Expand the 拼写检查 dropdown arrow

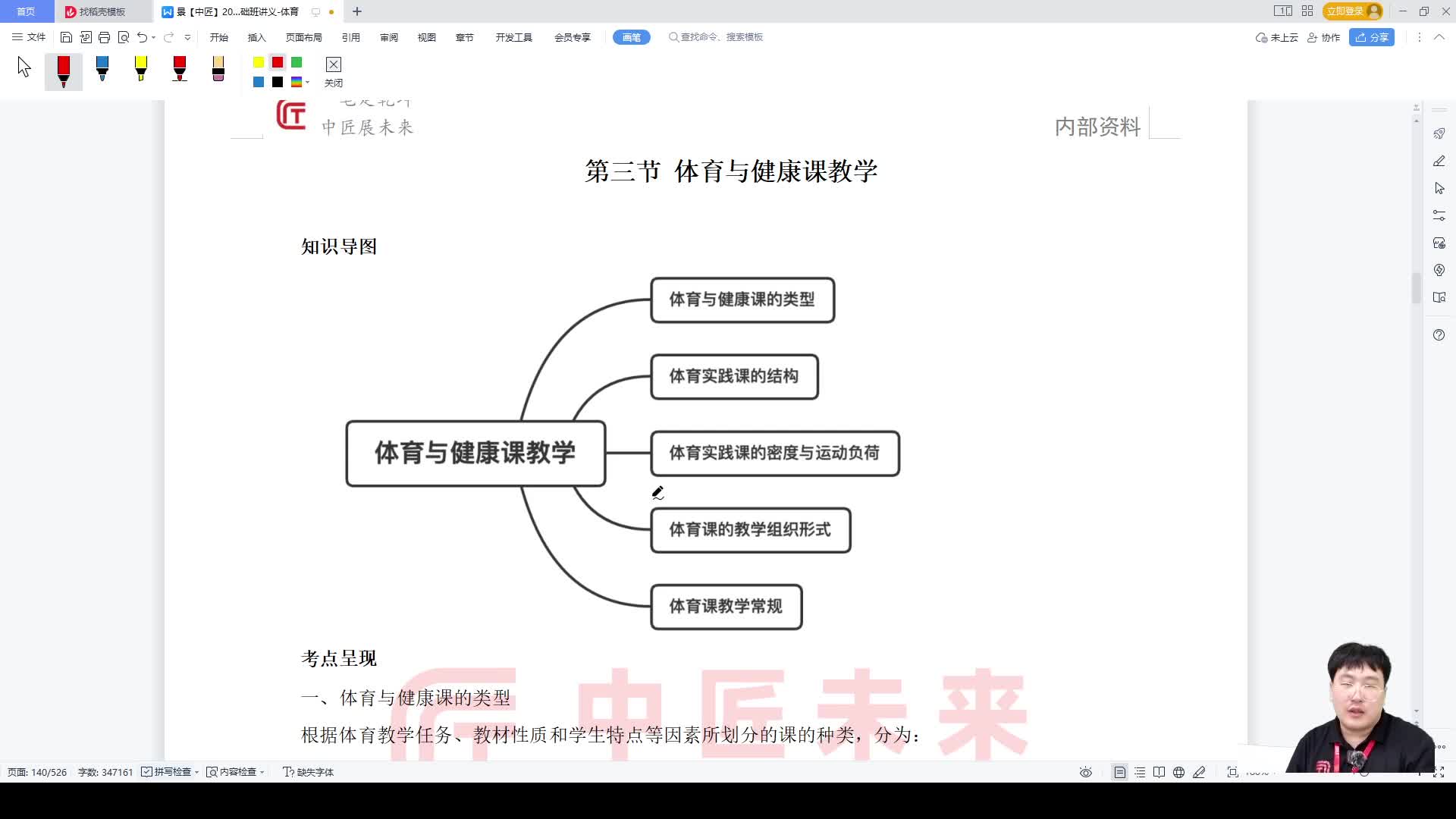tap(196, 771)
